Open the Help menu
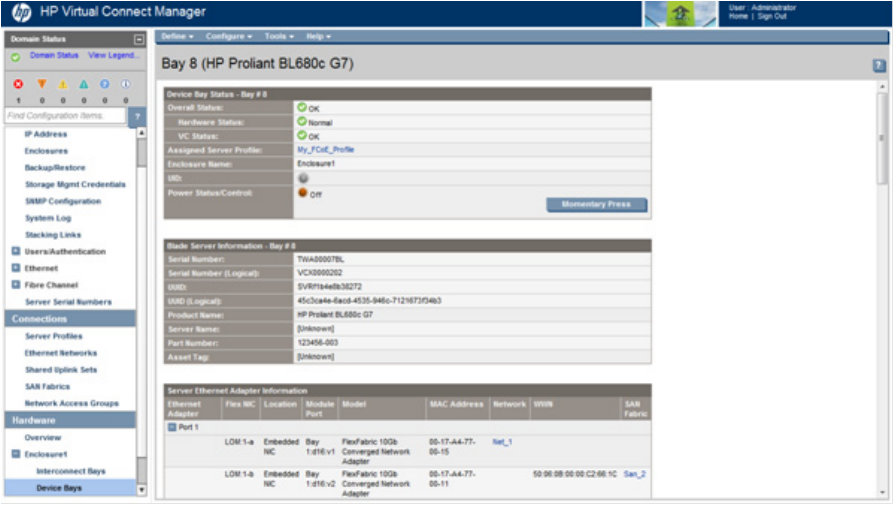 318,36
